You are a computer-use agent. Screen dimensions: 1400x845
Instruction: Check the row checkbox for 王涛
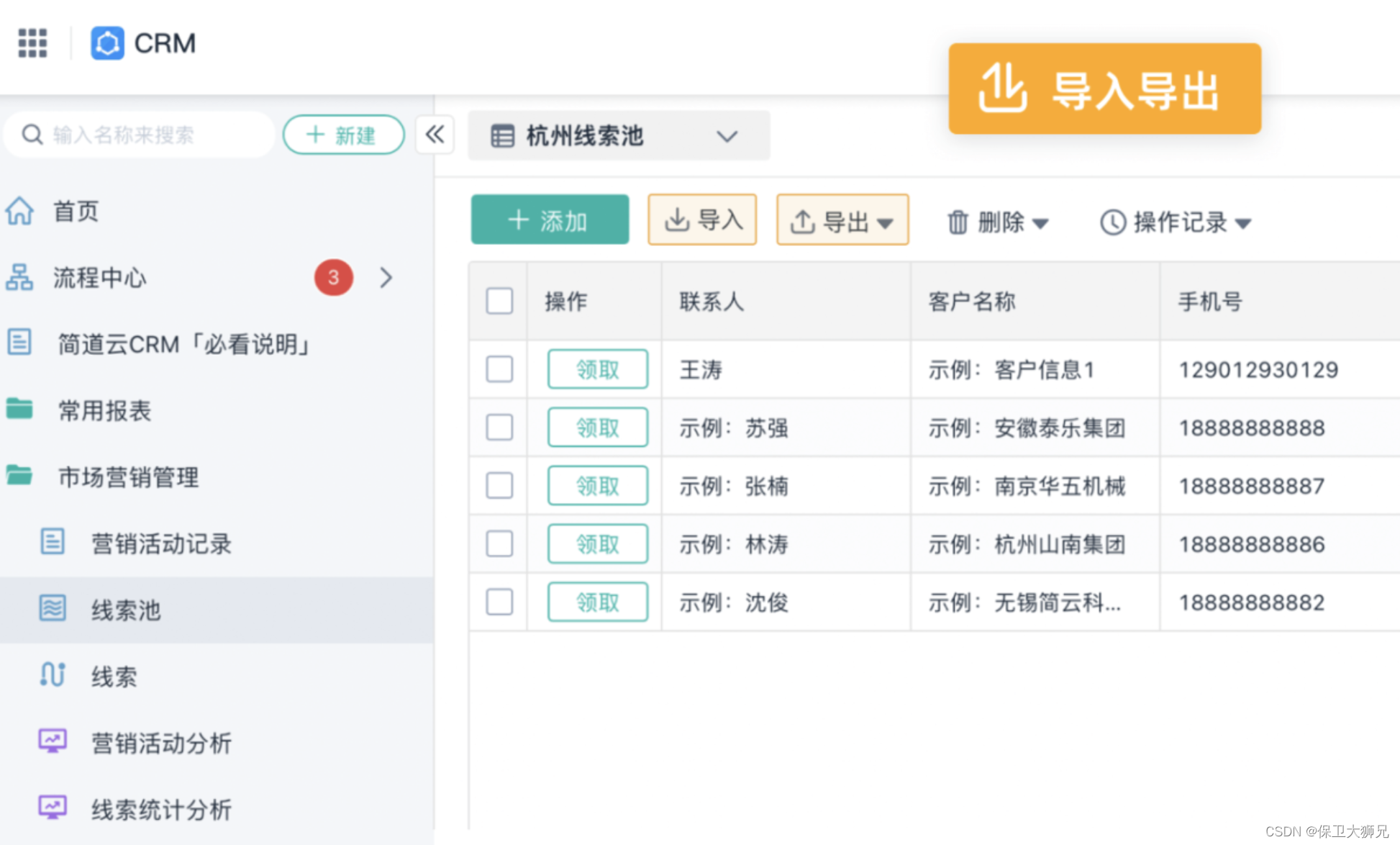pos(499,369)
